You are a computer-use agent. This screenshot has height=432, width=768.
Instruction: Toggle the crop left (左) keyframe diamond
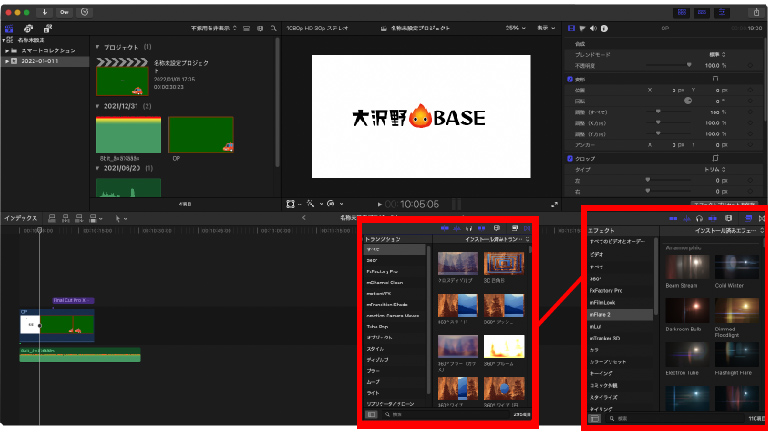(x=750, y=181)
